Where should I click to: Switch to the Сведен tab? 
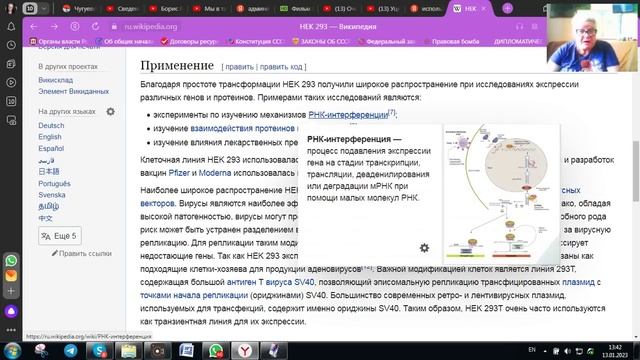[x=122, y=8]
